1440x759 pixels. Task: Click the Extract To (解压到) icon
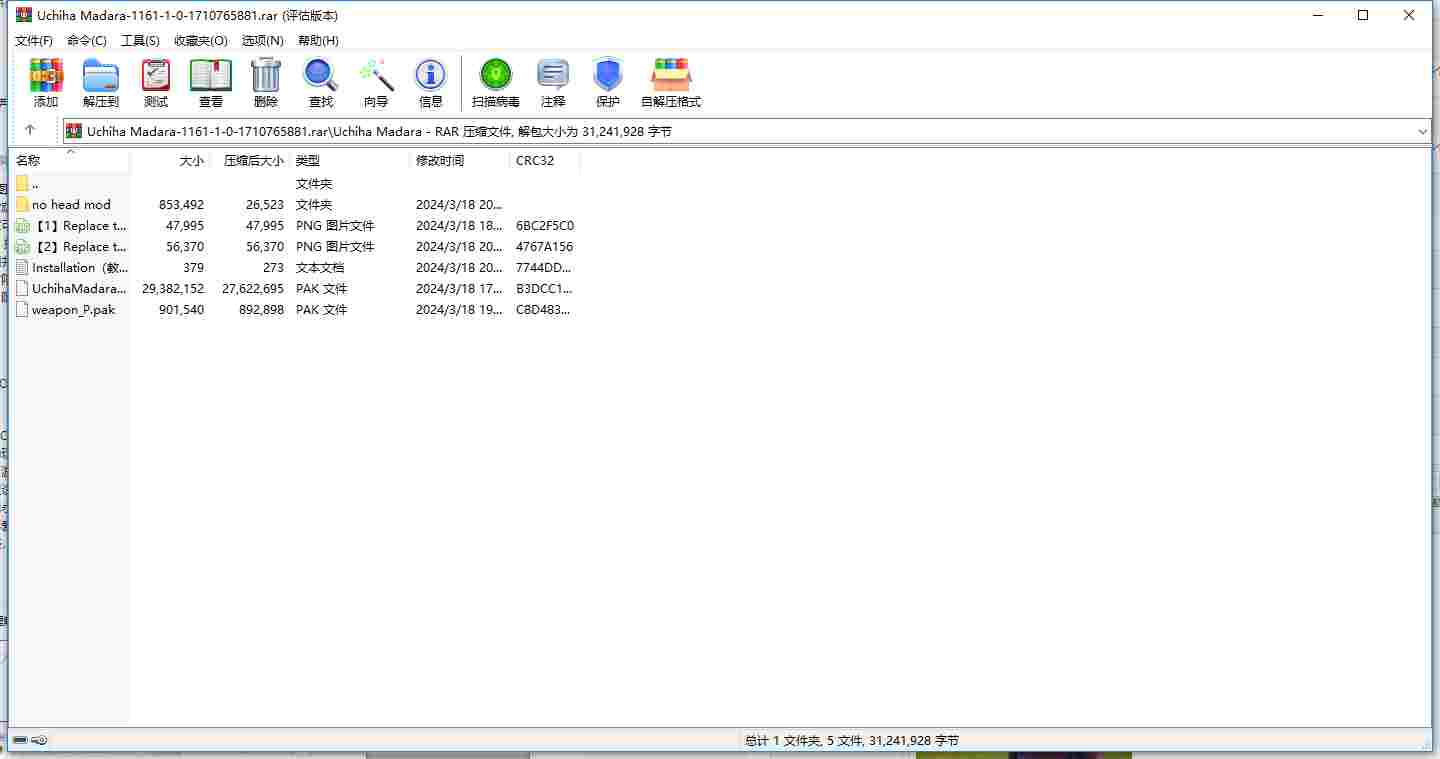[101, 76]
